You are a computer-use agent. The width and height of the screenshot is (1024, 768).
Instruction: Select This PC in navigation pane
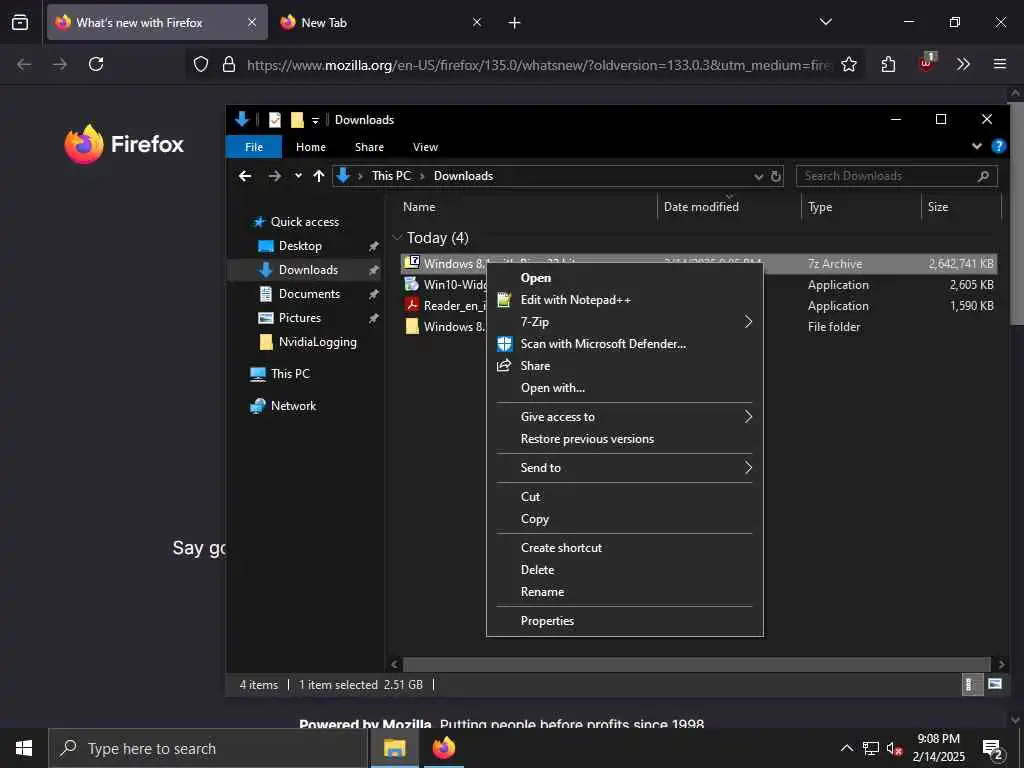[290, 374]
